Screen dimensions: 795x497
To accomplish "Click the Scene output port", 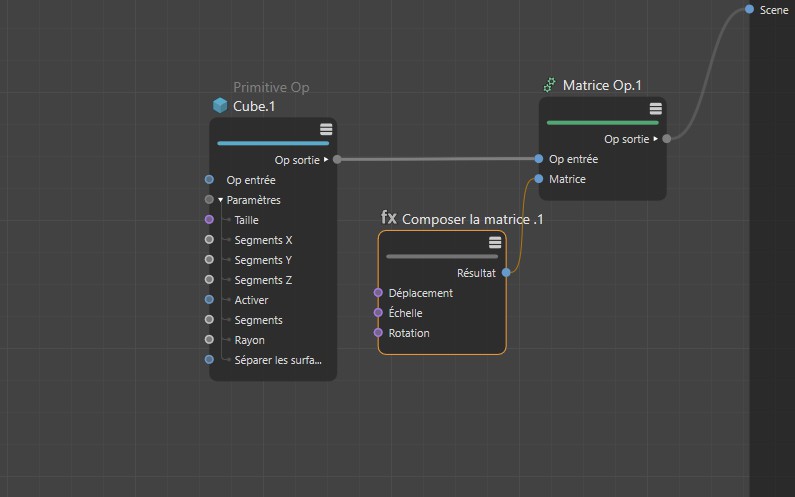I will [x=749, y=10].
